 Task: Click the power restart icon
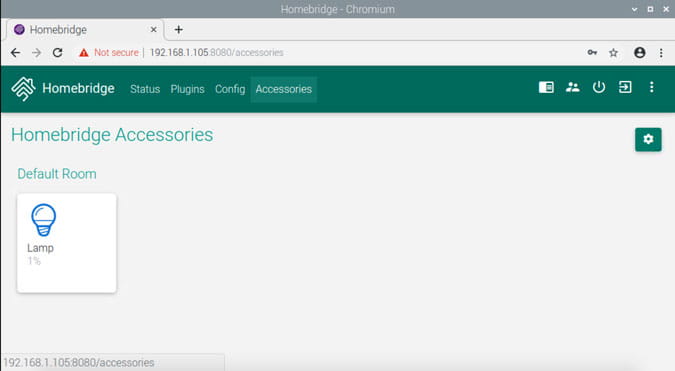598,87
